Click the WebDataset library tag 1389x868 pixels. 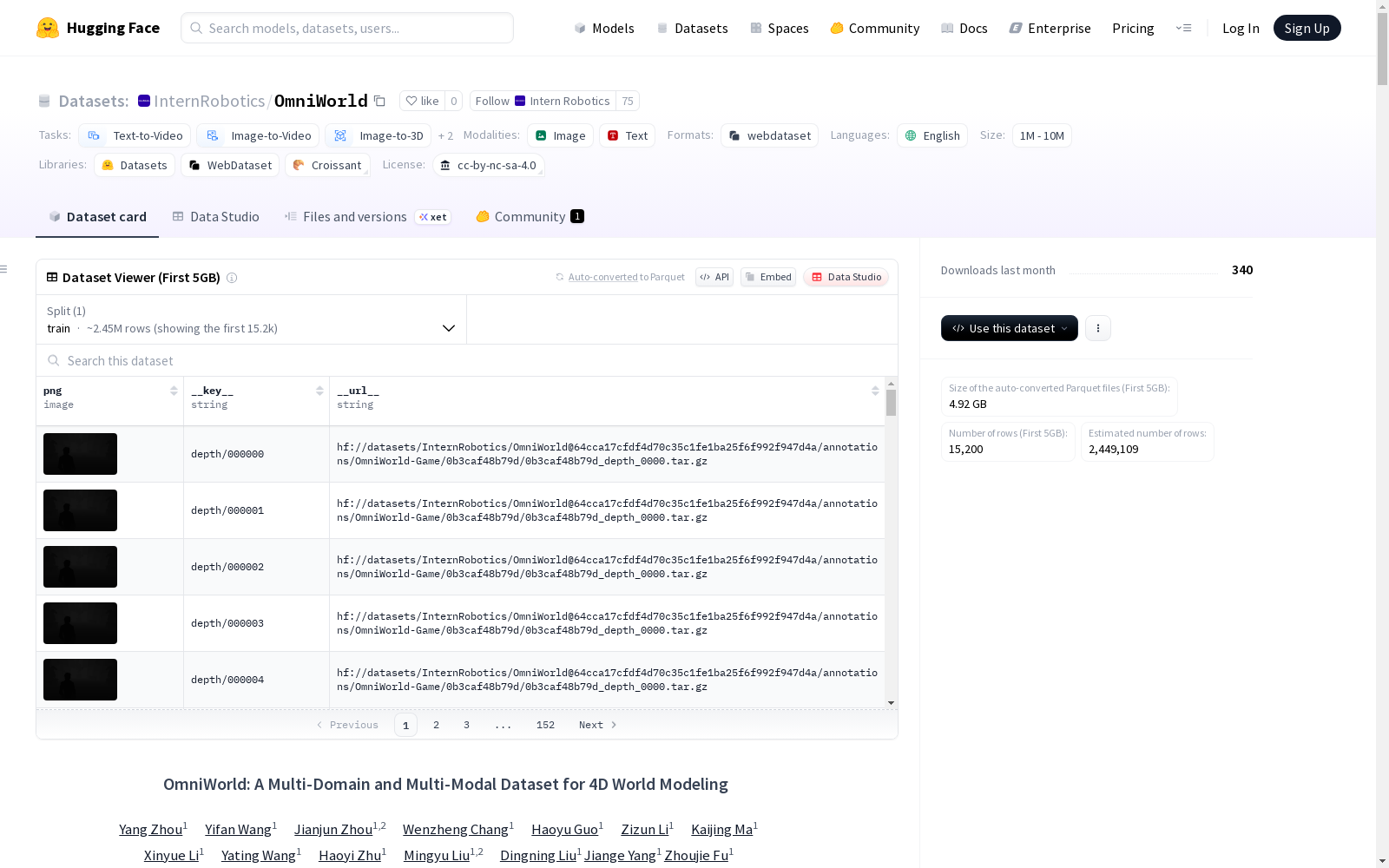[x=230, y=165]
